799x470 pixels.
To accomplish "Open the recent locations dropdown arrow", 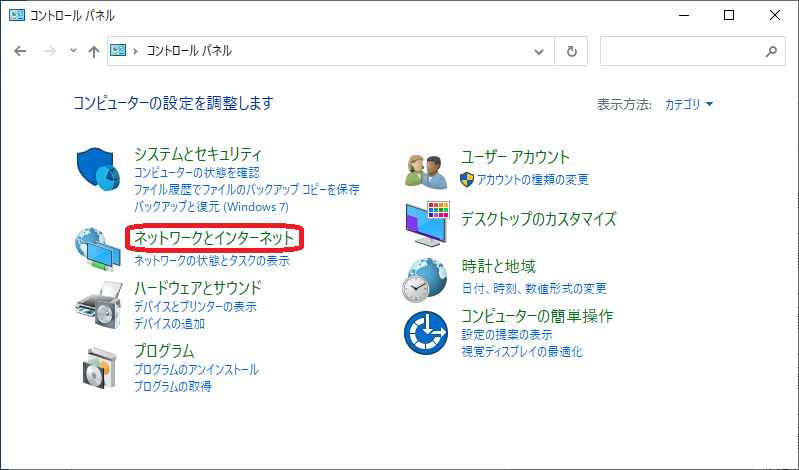I will click(x=73, y=51).
